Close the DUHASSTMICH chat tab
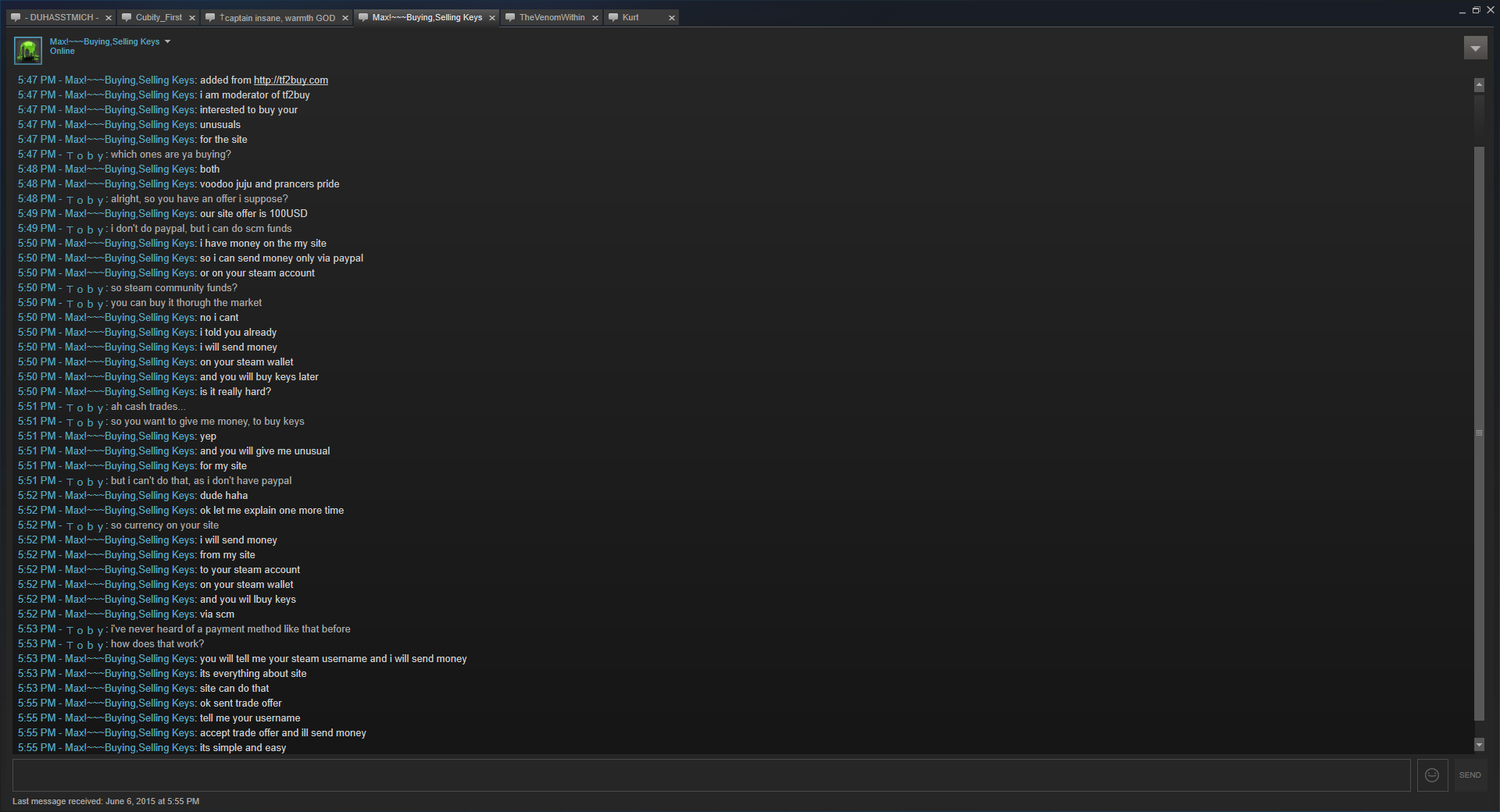1500x812 pixels. (108, 18)
